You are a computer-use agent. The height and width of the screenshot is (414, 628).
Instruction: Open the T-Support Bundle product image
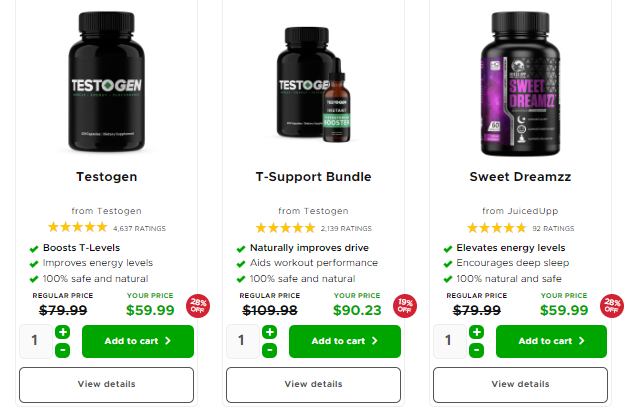click(314, 84)
